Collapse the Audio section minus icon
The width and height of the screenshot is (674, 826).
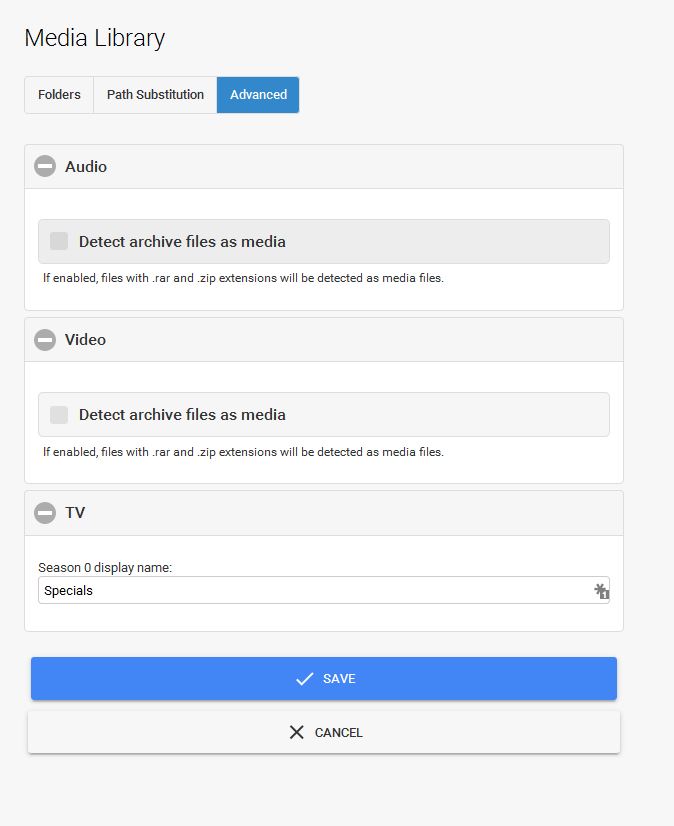[45, 167]
